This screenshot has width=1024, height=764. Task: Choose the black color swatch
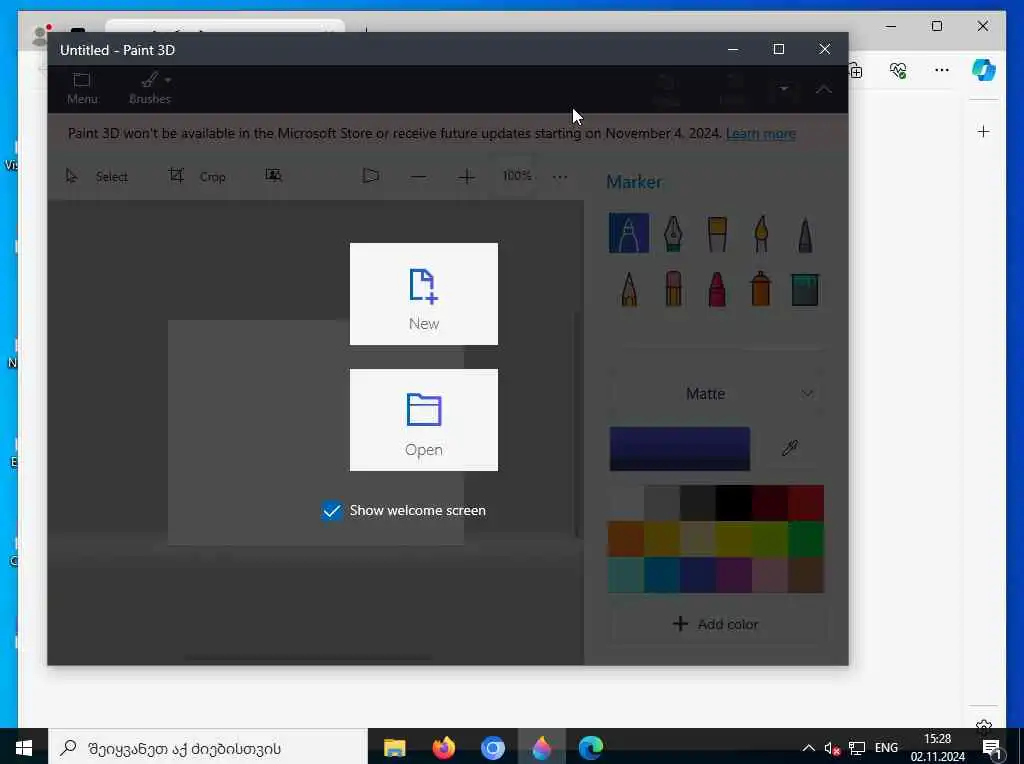(733, 503)
